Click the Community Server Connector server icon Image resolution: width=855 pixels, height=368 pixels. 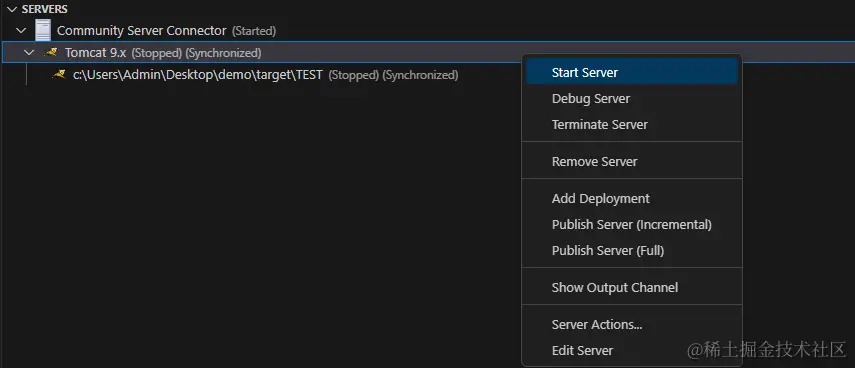[x=43, y=31]
